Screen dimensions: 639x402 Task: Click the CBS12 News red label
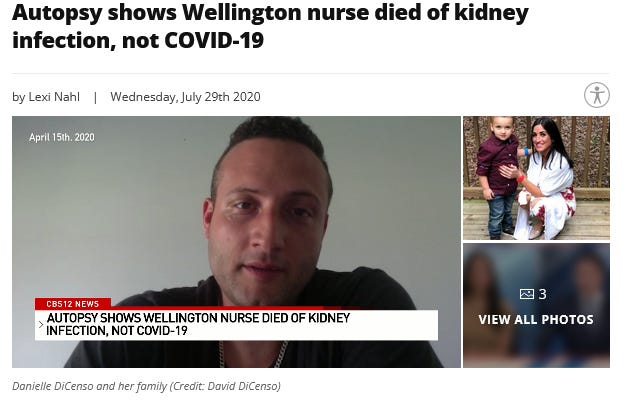[73, 304]
